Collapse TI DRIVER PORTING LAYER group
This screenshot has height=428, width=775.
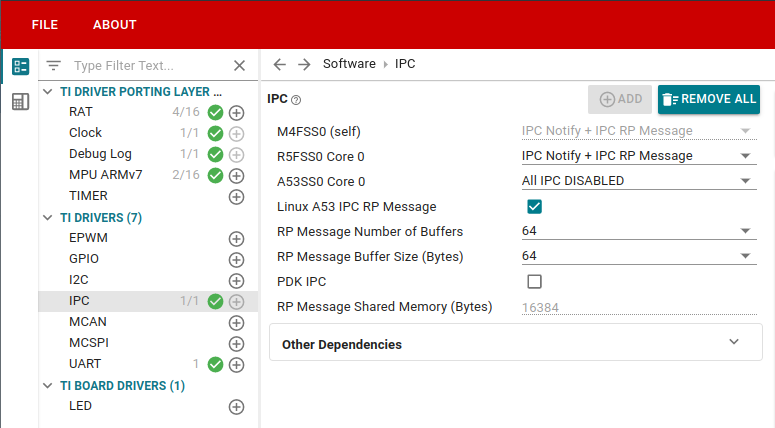pos(48,91)
